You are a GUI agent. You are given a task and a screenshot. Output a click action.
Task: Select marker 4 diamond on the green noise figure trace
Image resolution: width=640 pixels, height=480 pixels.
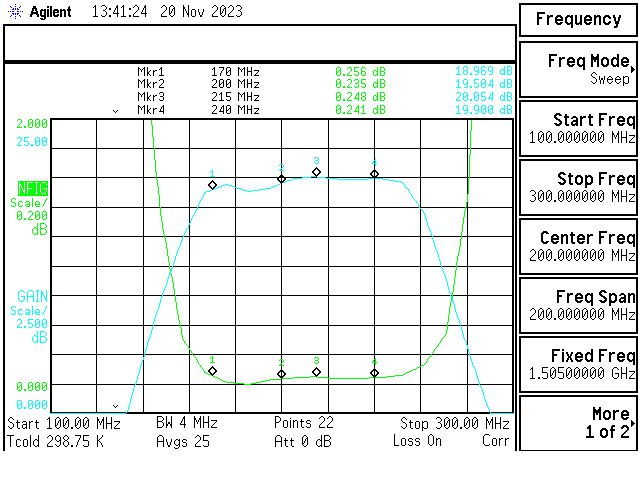[x=374, y=373]
